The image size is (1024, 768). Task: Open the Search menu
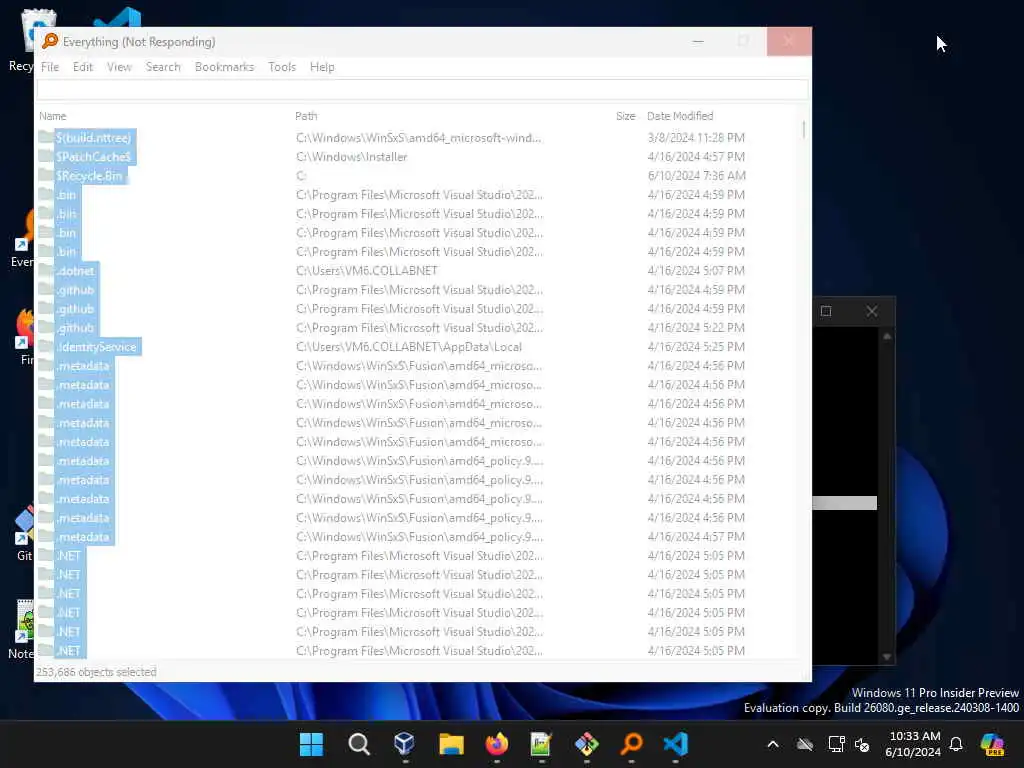163,67
